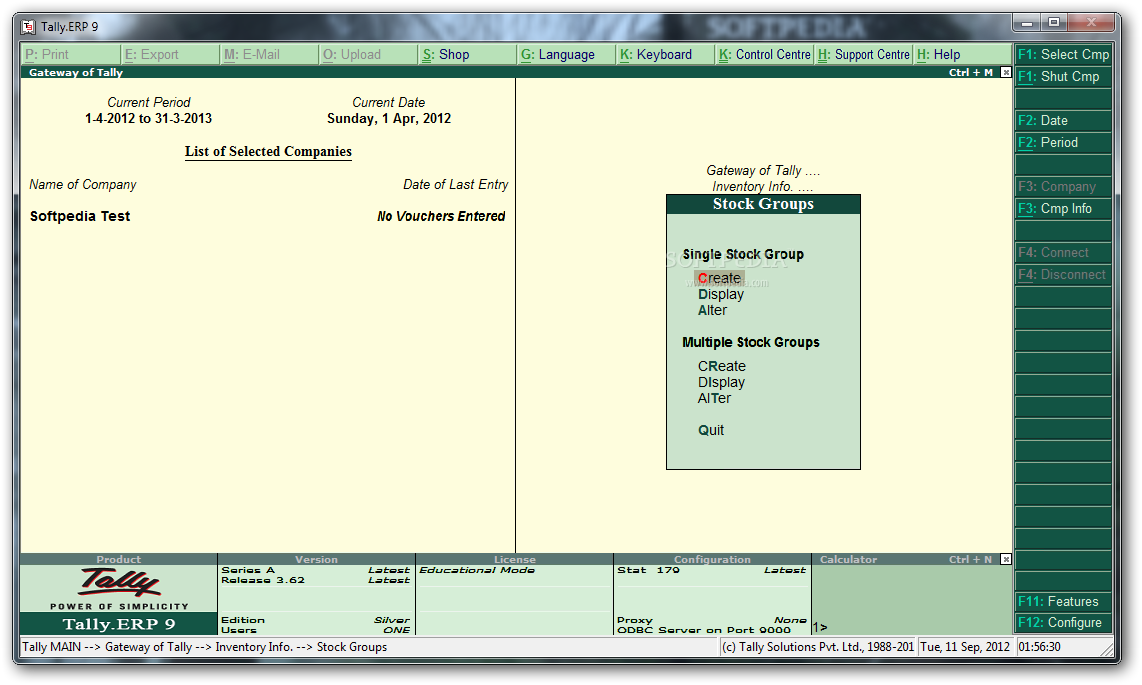This screenshot has width=1142, height=685.
Task: Close the Gateway of Tally panel (x)
Action: pyautogui.click(x=1006, y=72)
